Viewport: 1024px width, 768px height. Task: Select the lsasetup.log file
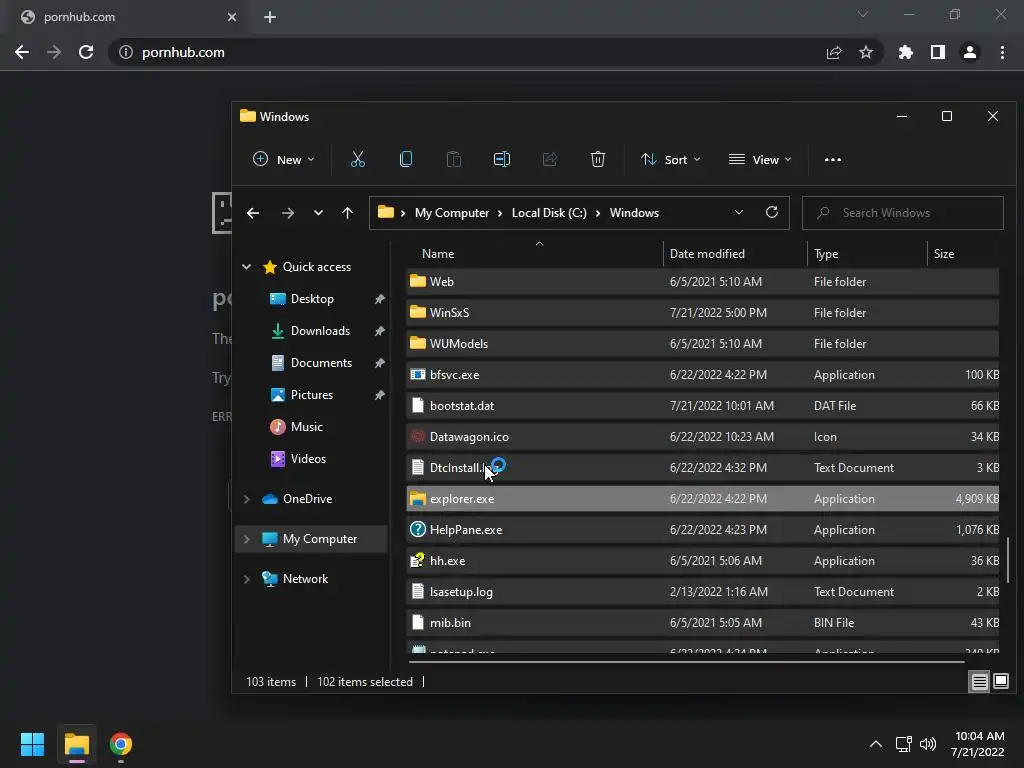[x=703, y=592]
